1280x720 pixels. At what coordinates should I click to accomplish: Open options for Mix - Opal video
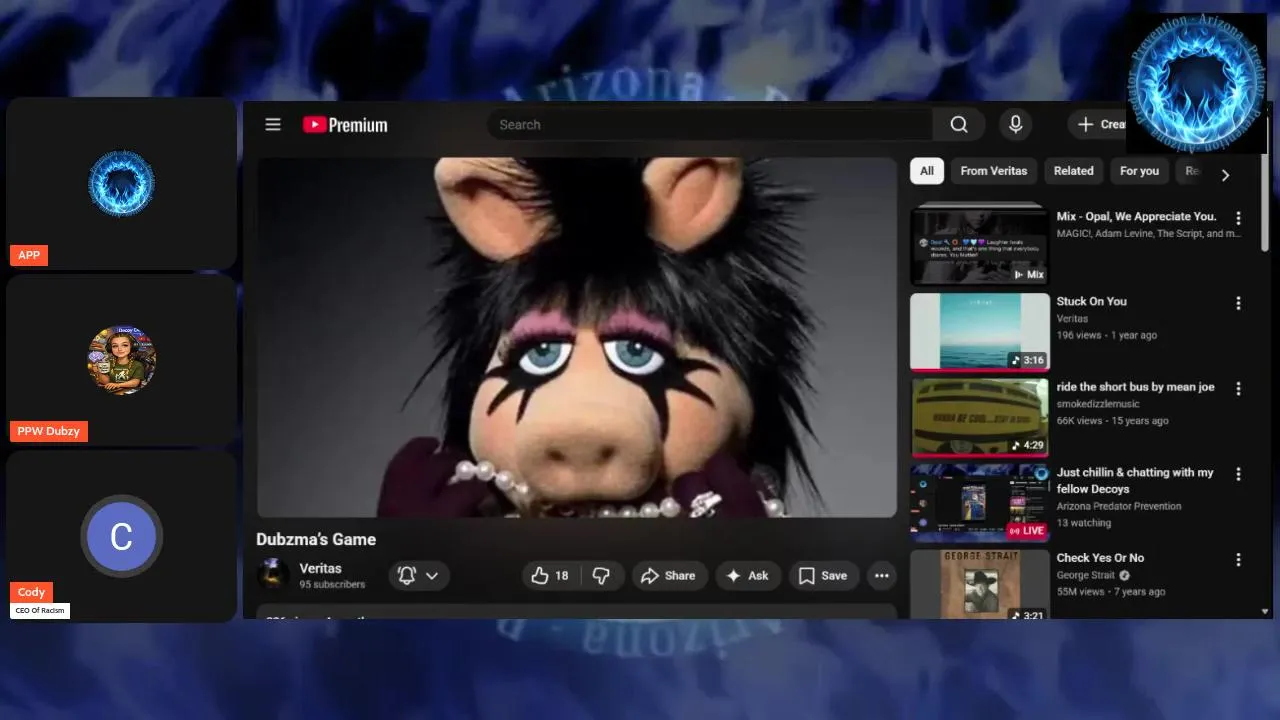point(1238,218)
